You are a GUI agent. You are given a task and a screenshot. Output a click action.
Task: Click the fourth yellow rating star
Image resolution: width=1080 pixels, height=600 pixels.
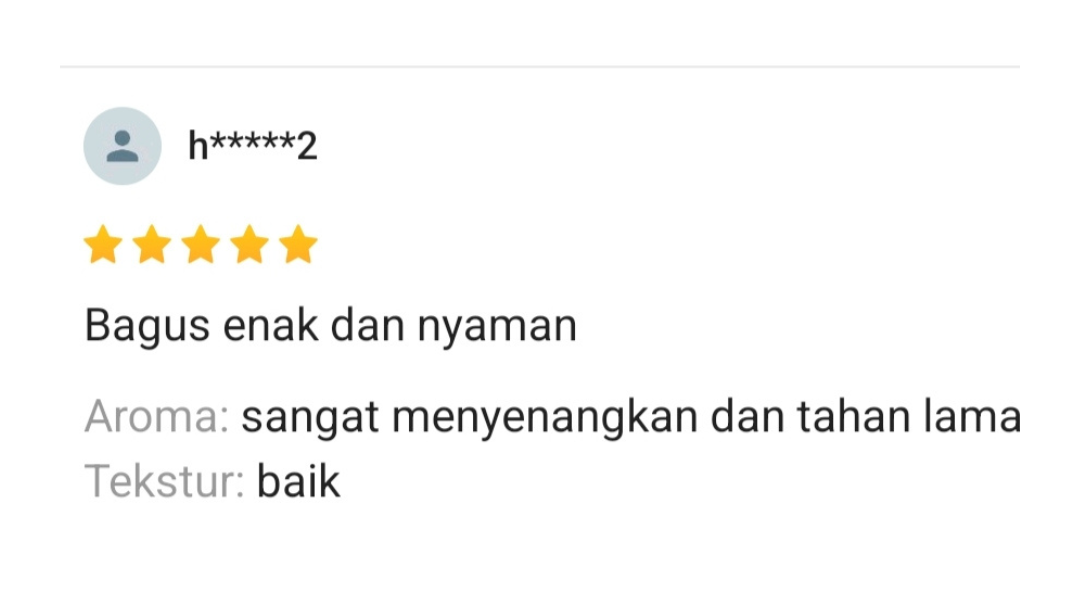point(249,245)
